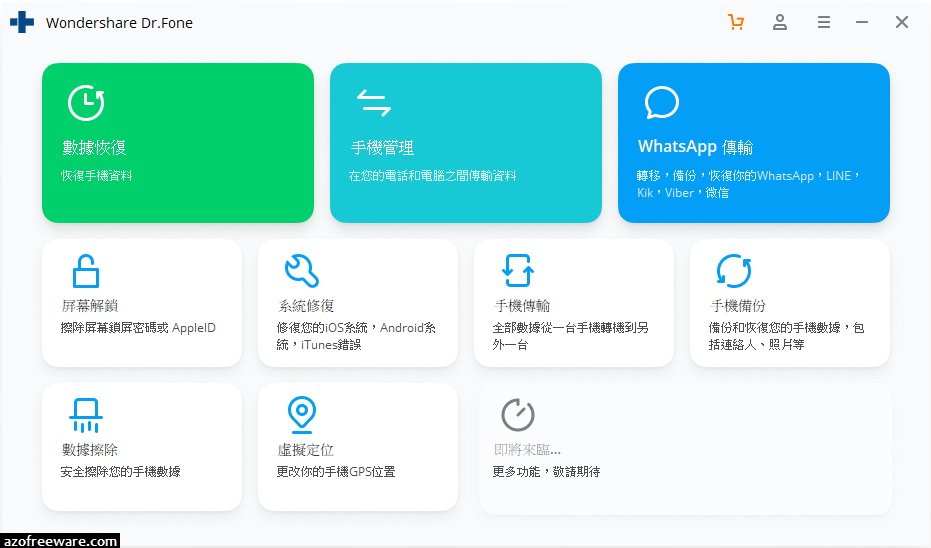Click the 安全擦除您的手機數據 description
This screenshot has height=548, width=931.
tap(121, 471)
